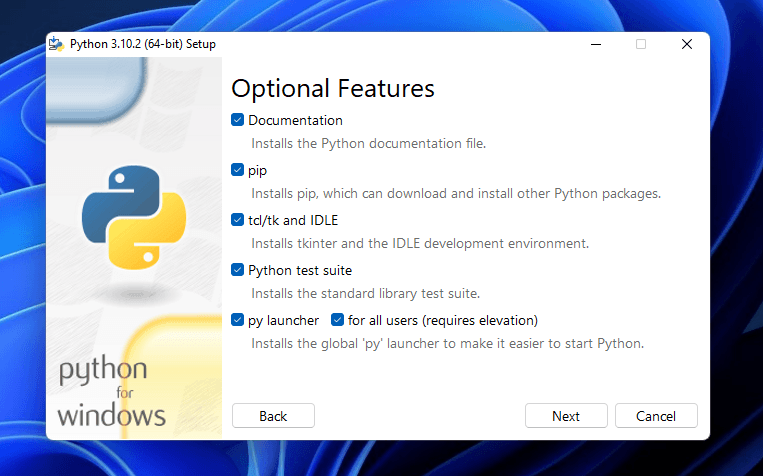Click 'Installs the Python documentation file.' text
This screenshot has width=763, height=476.
(x=368, y=144)
